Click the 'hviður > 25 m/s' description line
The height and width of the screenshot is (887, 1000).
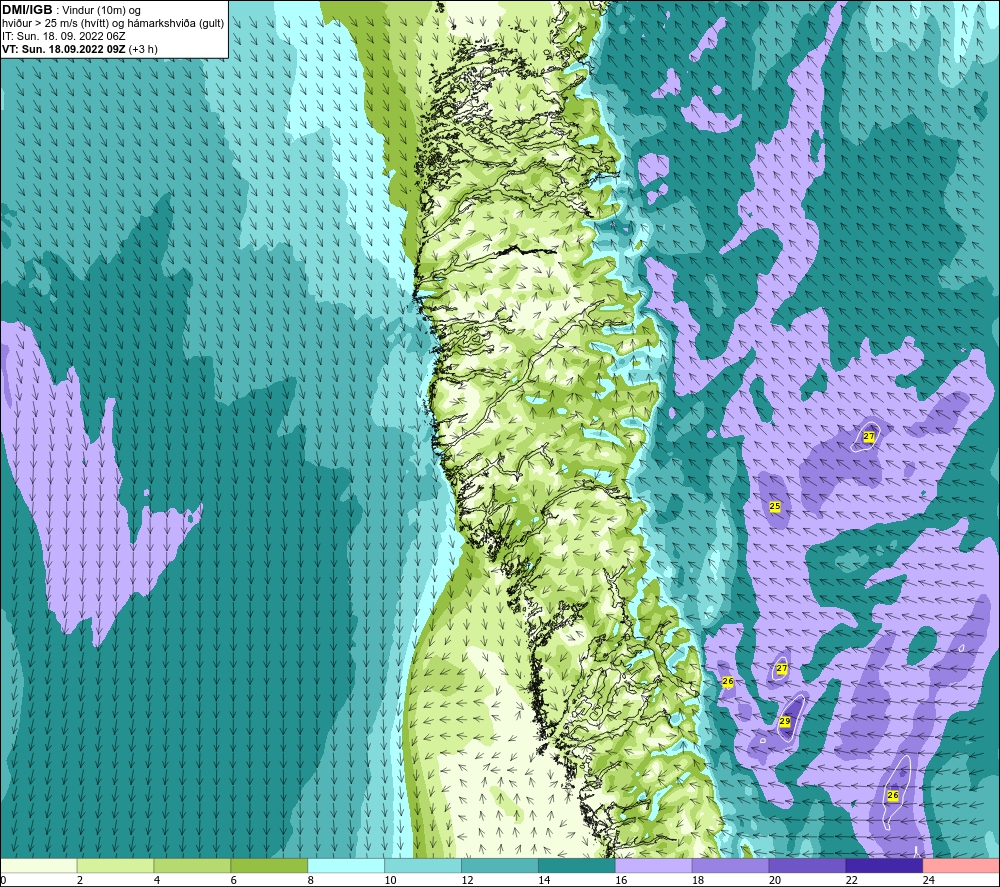(113, 24)
